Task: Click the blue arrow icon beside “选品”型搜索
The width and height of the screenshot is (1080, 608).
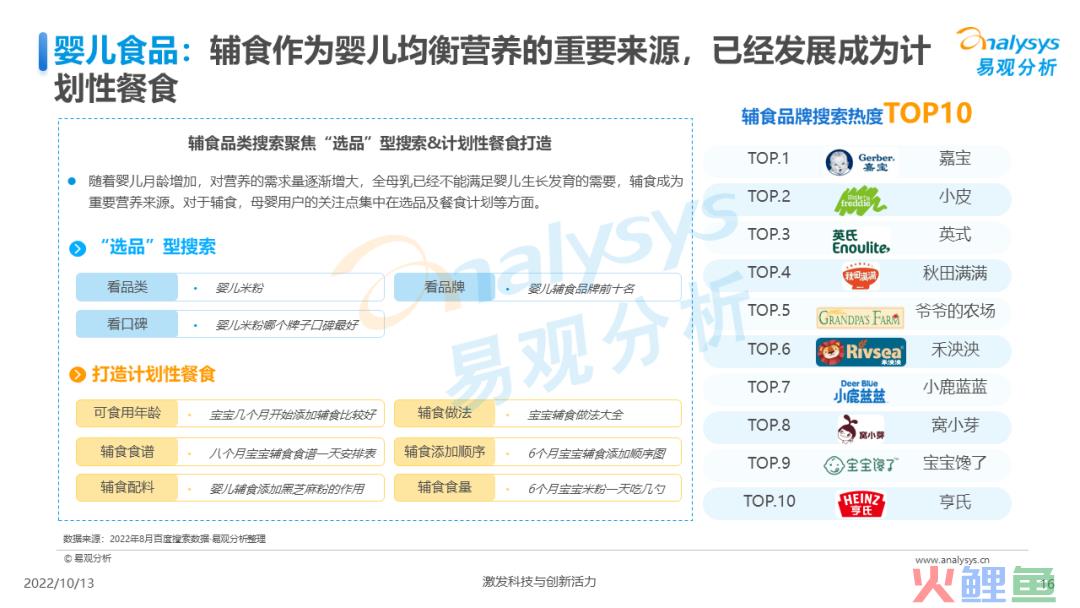Action: pos(78,248)
